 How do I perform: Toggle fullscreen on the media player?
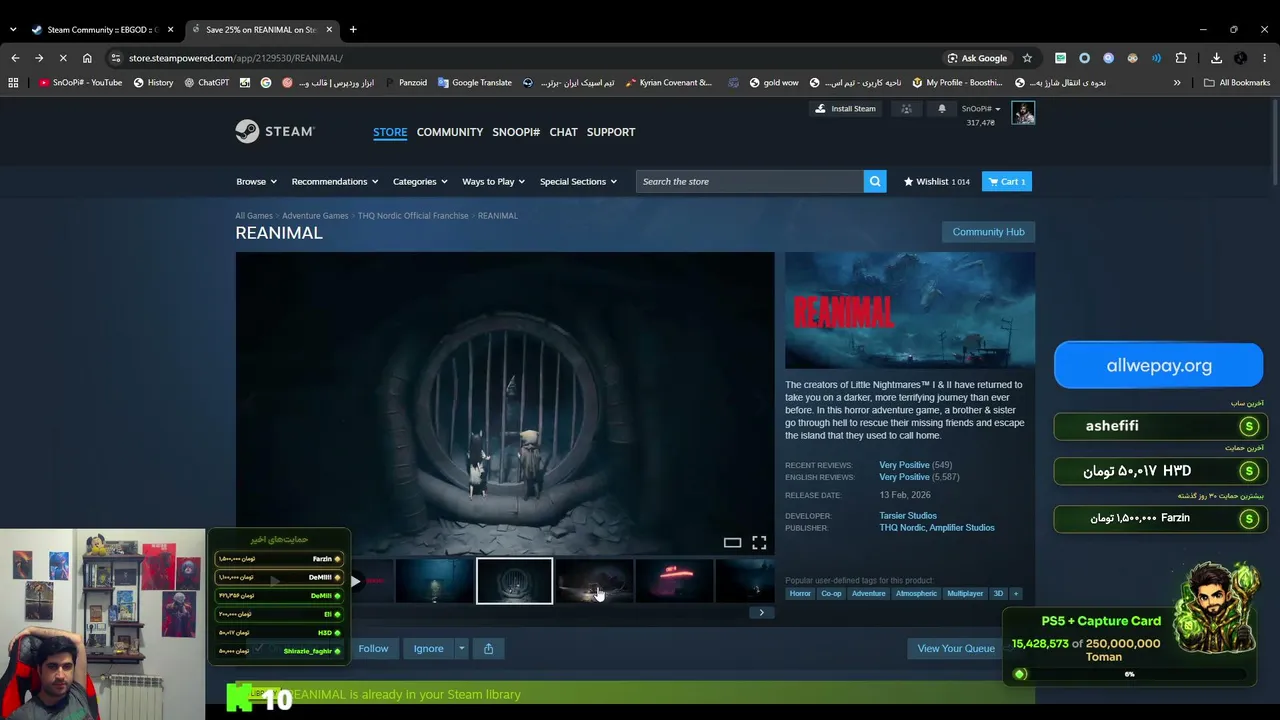(x=759, y=543)
